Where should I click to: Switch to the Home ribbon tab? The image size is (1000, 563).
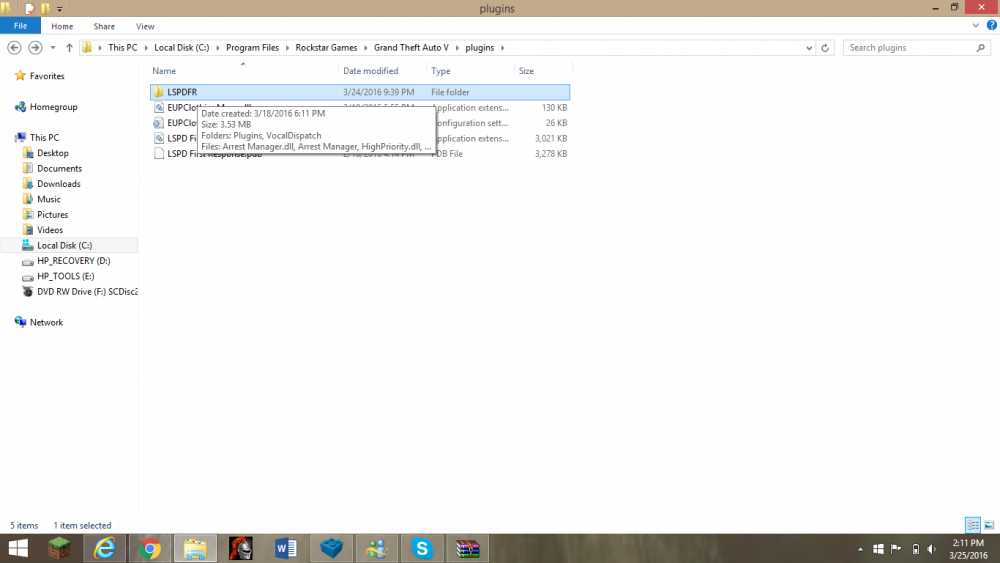click(62, 26)
